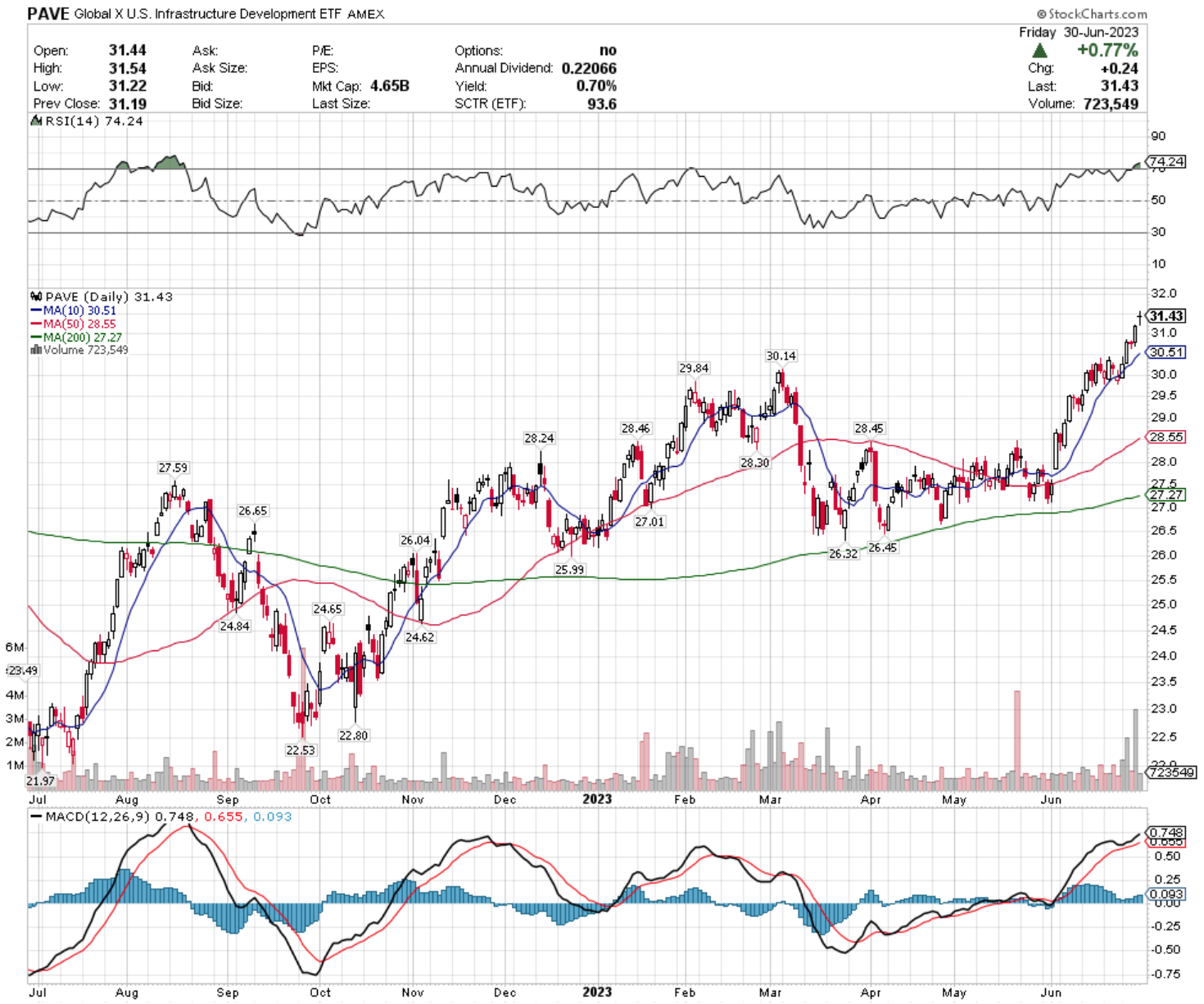This screenshot has width=1204, height=1004.
Task: Click the Options value 'no'
Action: pos(608,50)
